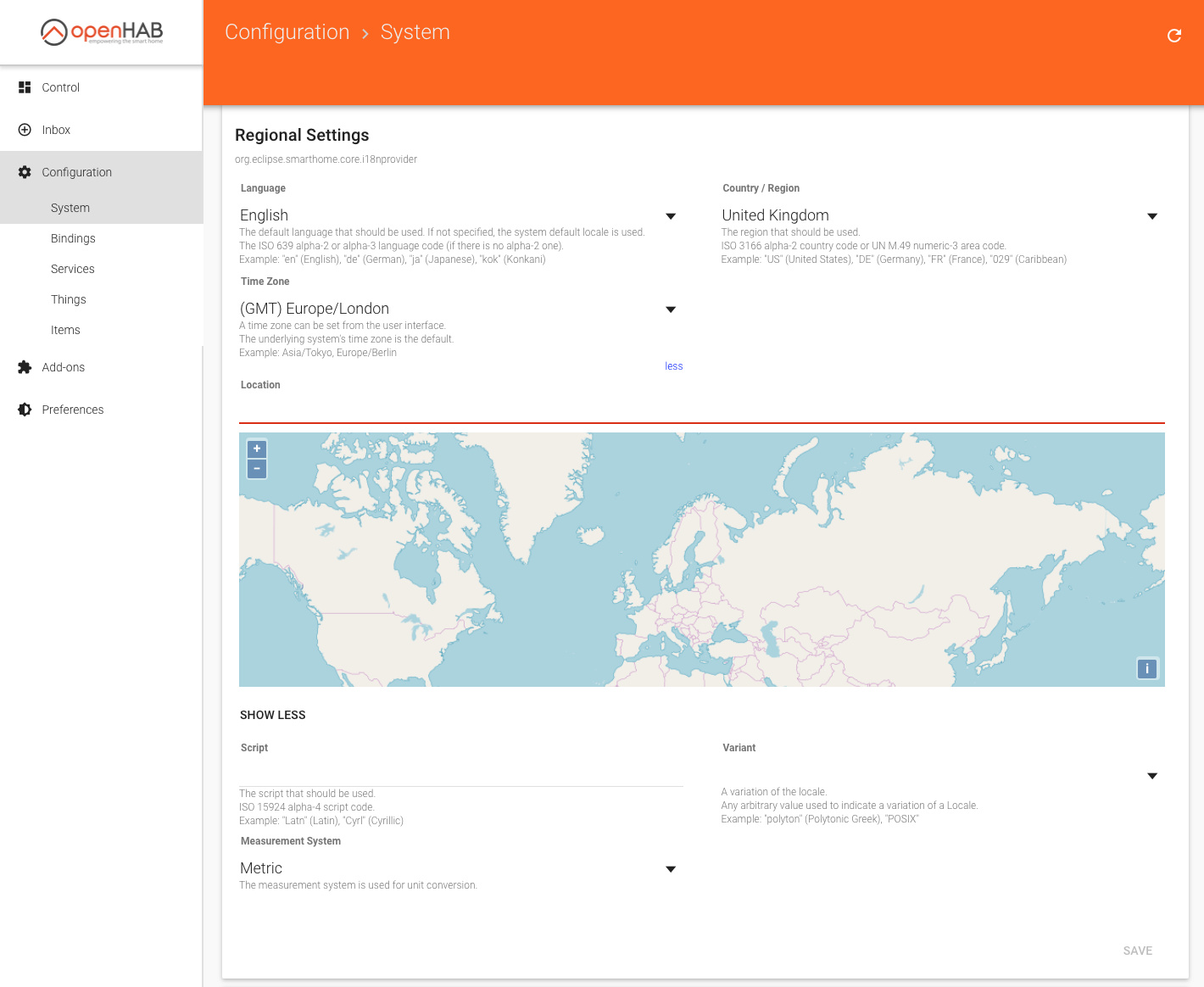Click the refresh icon in orange header
Viewport: 1204px width, 987px height.
pyautogui.click(x=1174, y=36)
